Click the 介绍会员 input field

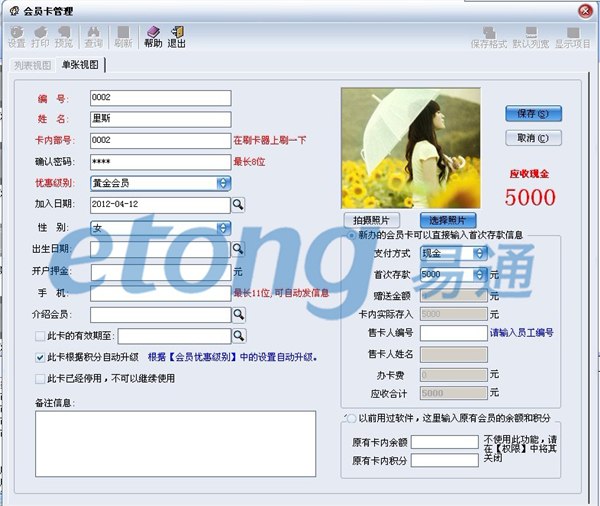pos(161,315)
